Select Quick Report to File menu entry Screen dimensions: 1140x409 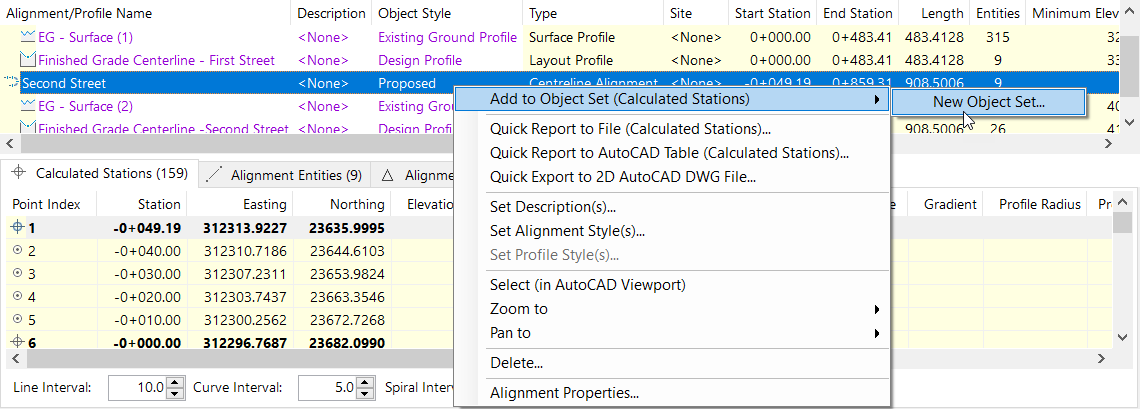(630, 129)
